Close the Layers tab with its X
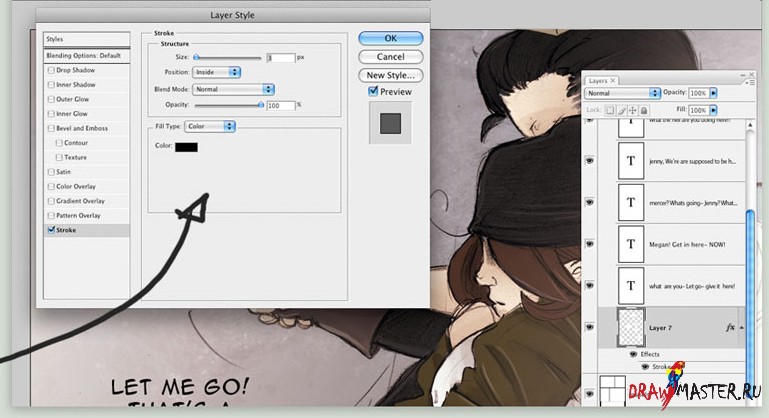This screenshot has width=769, height=418. pos(613,80)
